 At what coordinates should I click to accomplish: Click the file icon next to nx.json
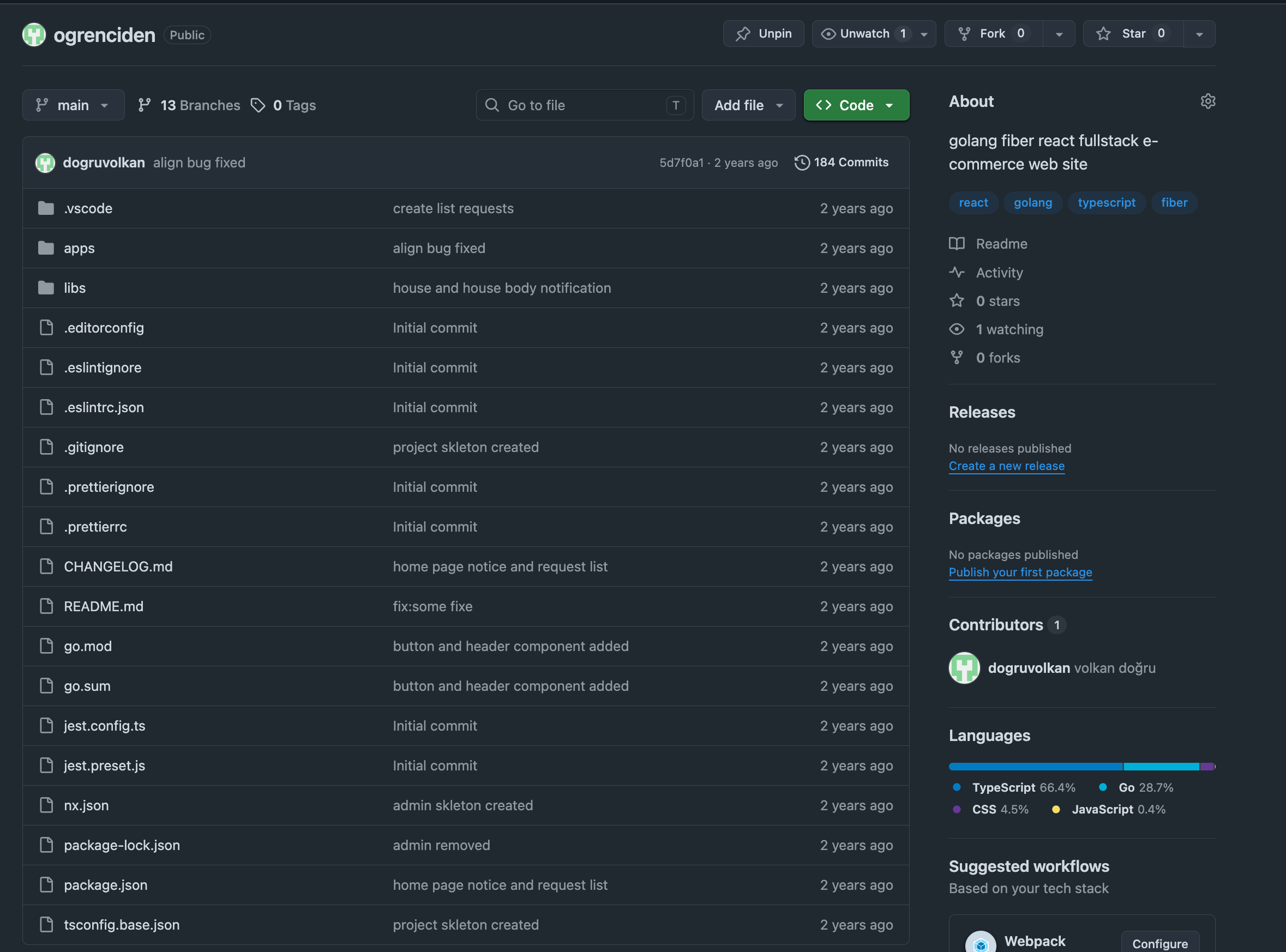pos(46,805)
